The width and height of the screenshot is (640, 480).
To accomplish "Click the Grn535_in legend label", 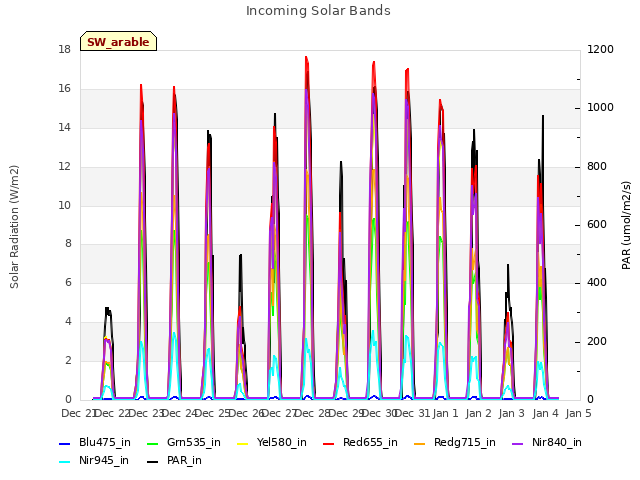I will [x=194, y=442].
